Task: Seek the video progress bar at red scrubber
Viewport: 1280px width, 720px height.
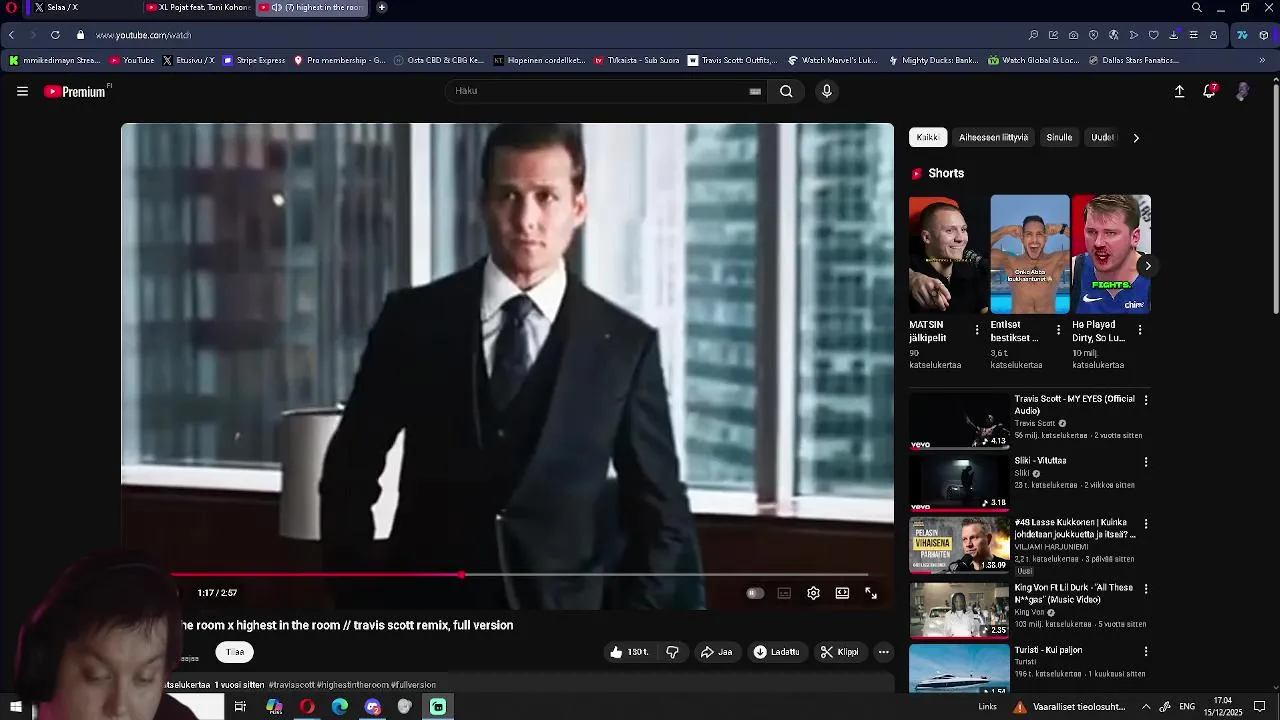Action: coord(461,575)
